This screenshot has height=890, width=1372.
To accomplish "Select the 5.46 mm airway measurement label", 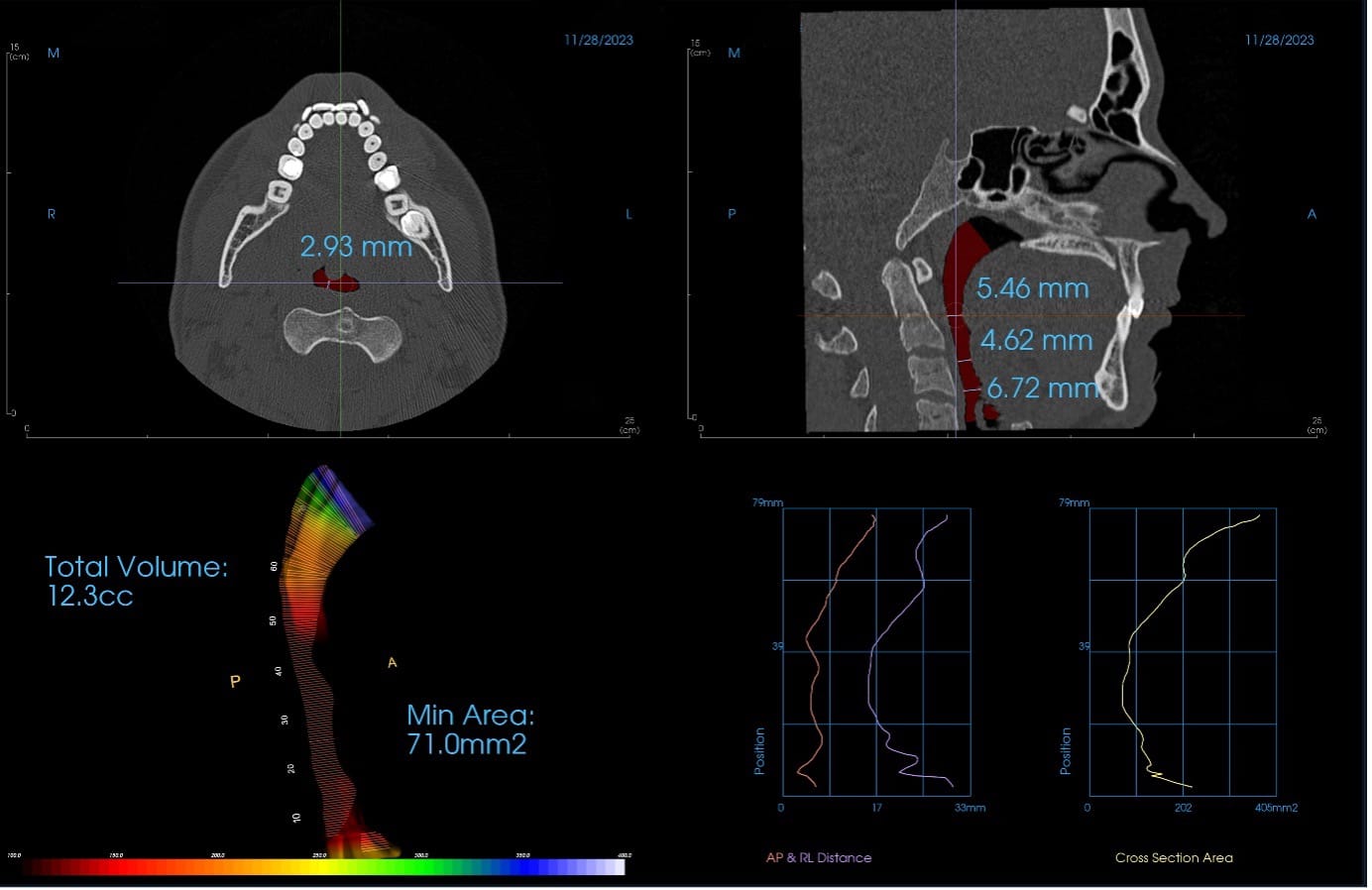I will tap(1032, 288).
